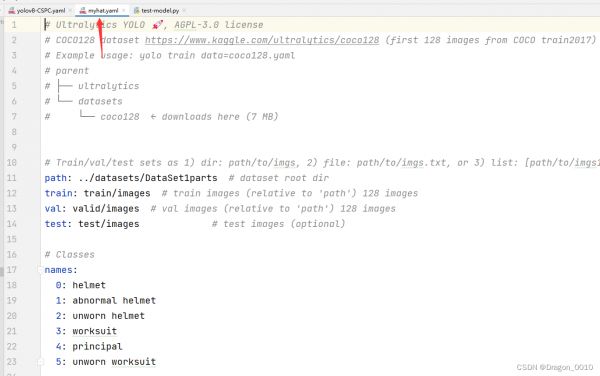Switch to the test-model.py tab
This screenshot has height=376, width=600.
coord(160,11)
